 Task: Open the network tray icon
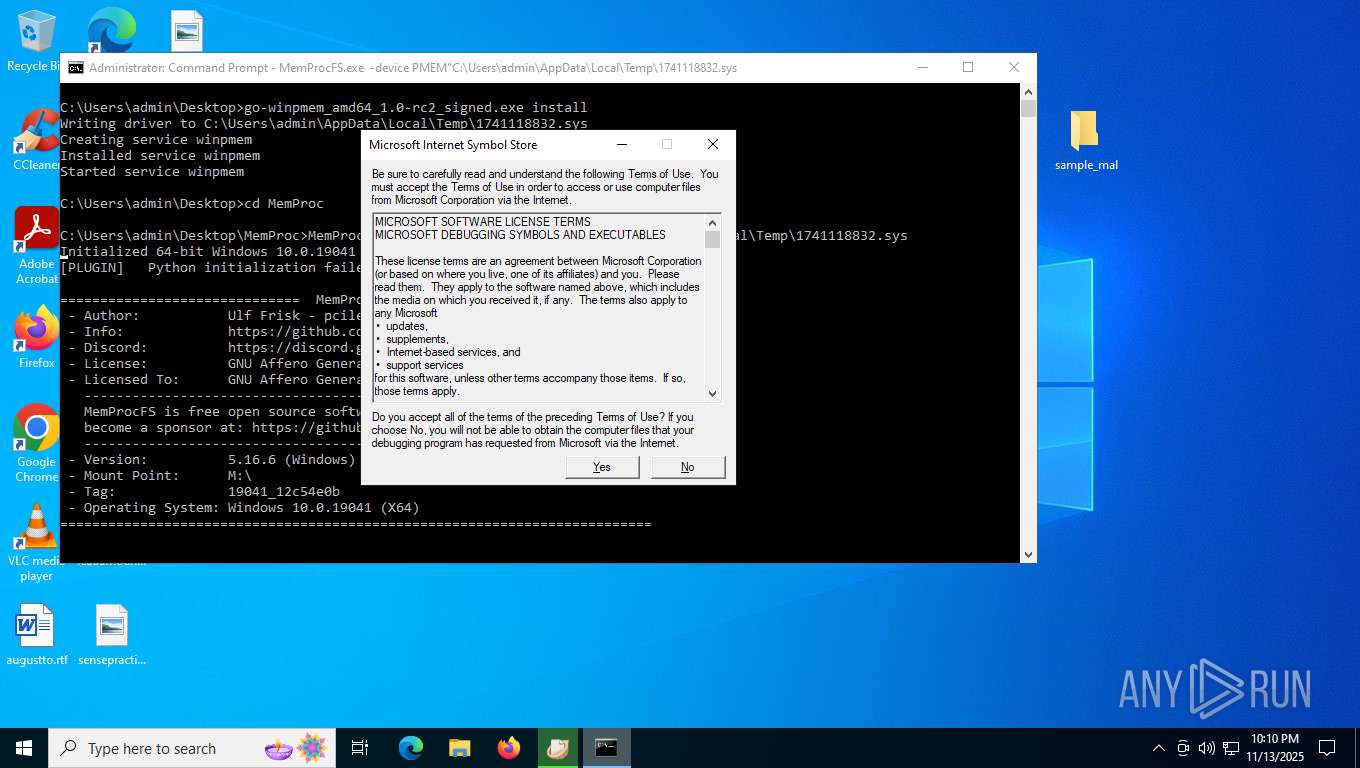coord(1230,748)
